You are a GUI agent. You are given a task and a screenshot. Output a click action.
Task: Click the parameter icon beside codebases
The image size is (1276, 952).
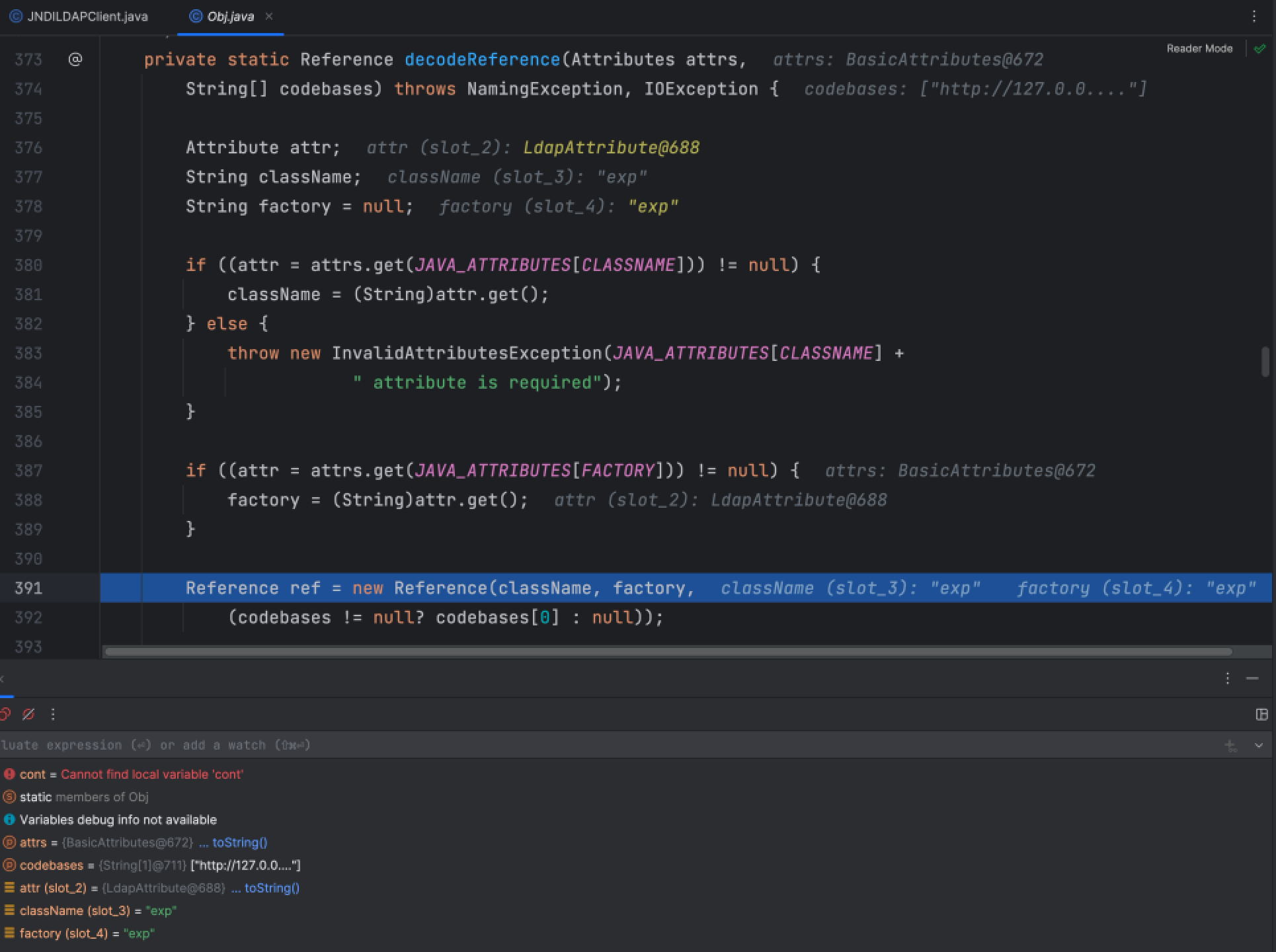point(9,865)
